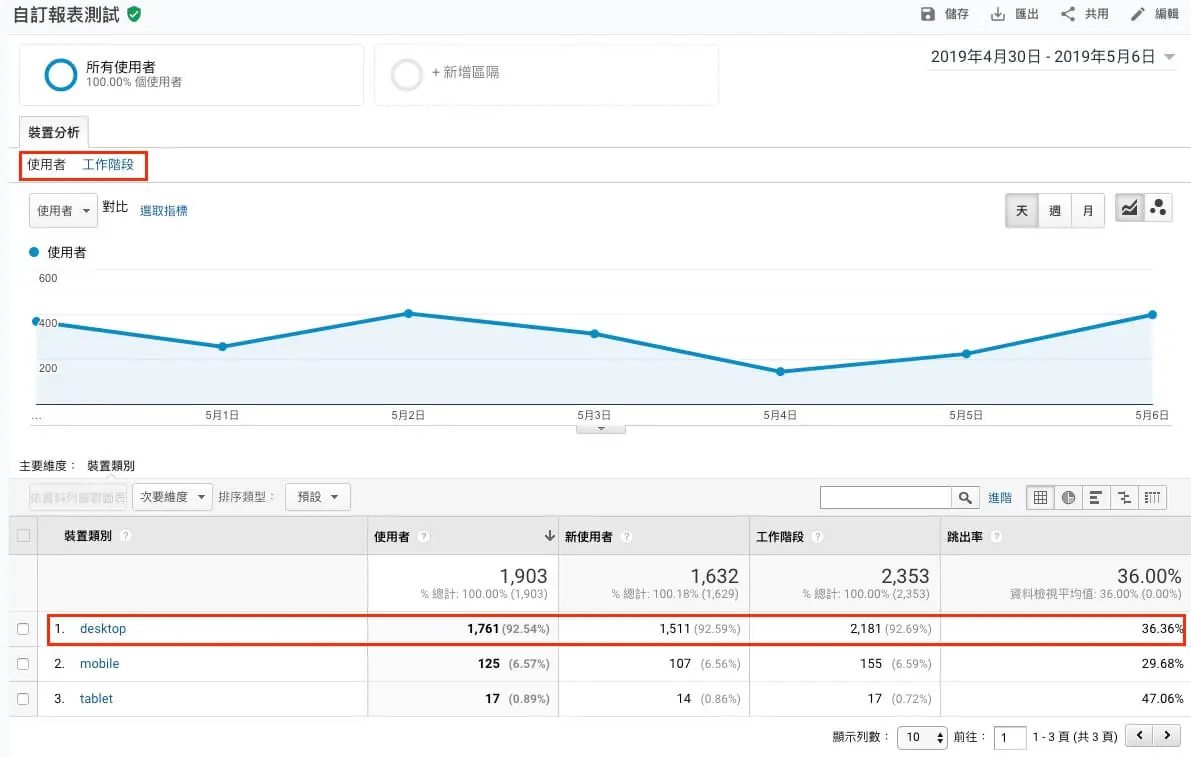
Task: Click the 選取指標 link
Action: tap(163, 211)
